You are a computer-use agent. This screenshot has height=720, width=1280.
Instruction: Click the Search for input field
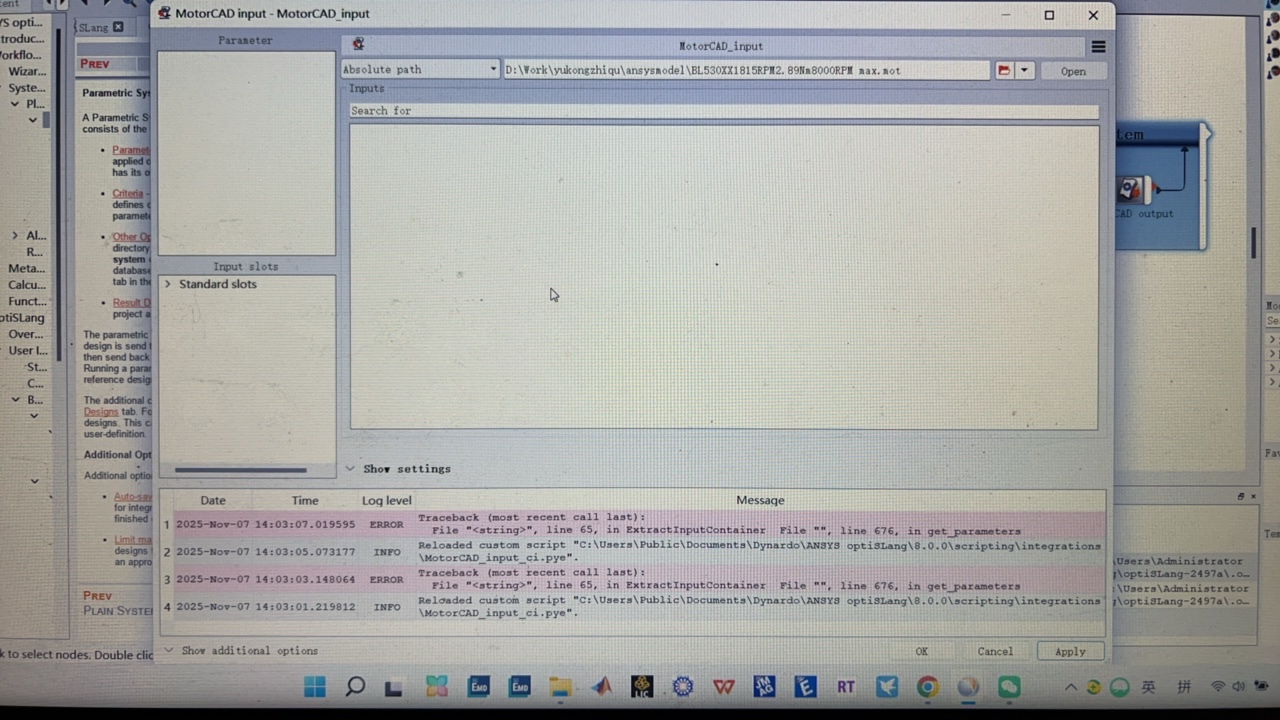pos(723,111)
